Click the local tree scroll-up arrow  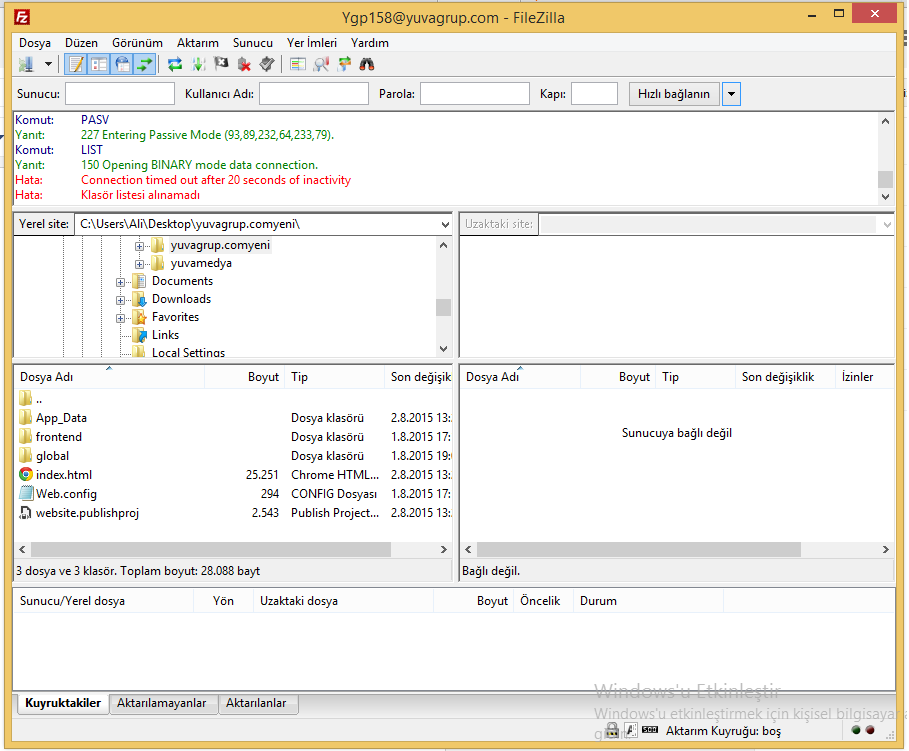click(443, 245)
